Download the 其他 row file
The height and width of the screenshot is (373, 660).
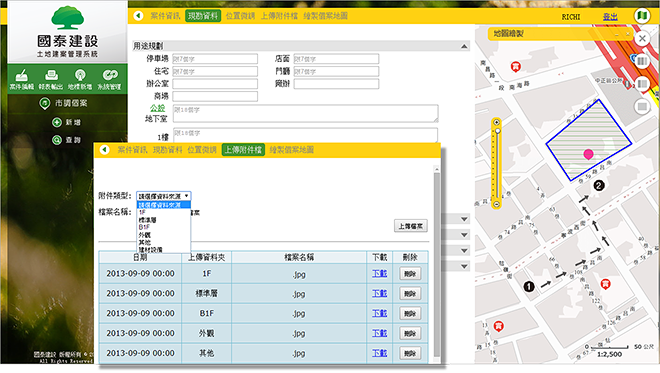click(379, 353)
